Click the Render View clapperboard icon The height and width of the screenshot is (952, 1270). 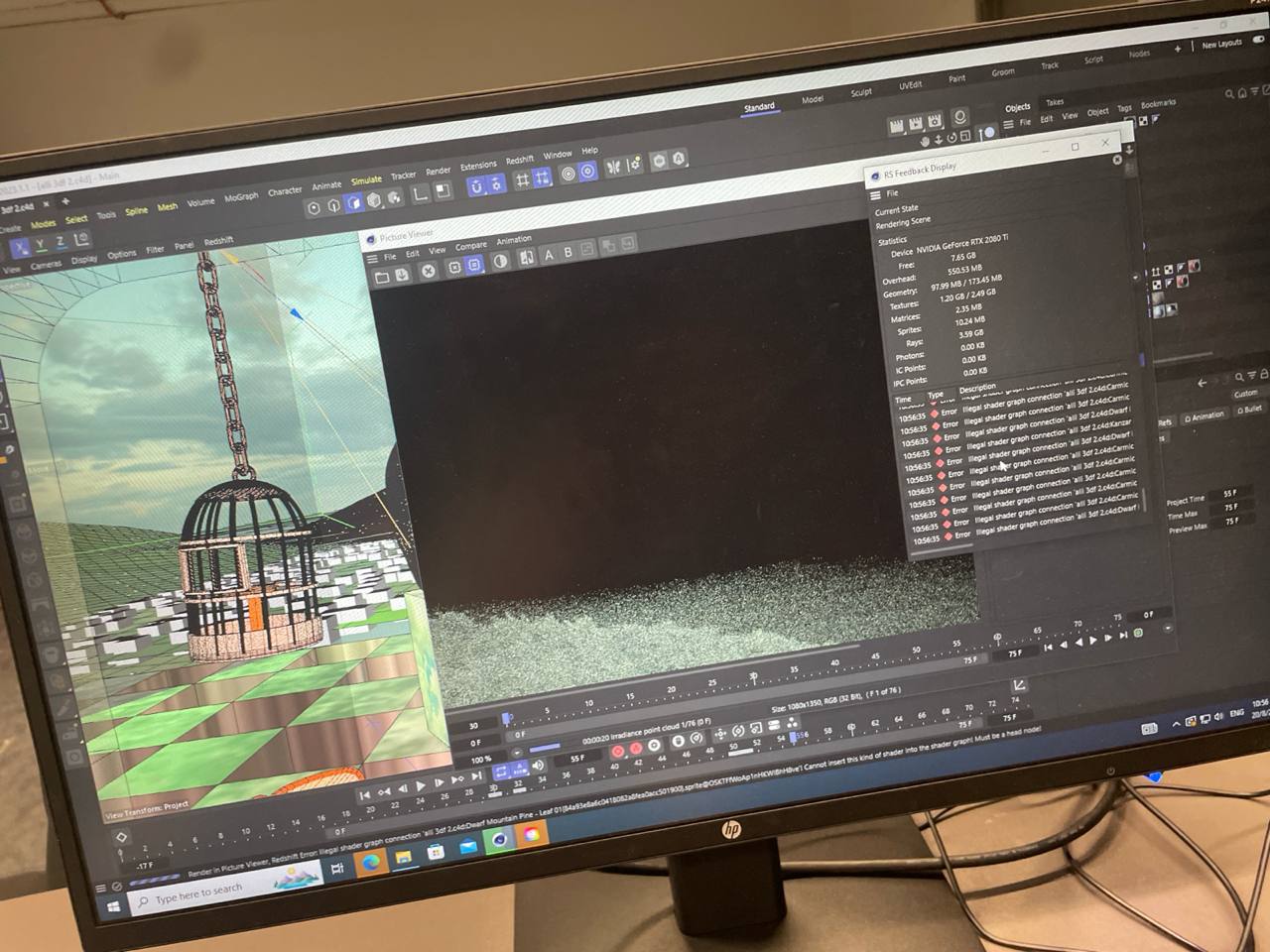click(896, 126)
